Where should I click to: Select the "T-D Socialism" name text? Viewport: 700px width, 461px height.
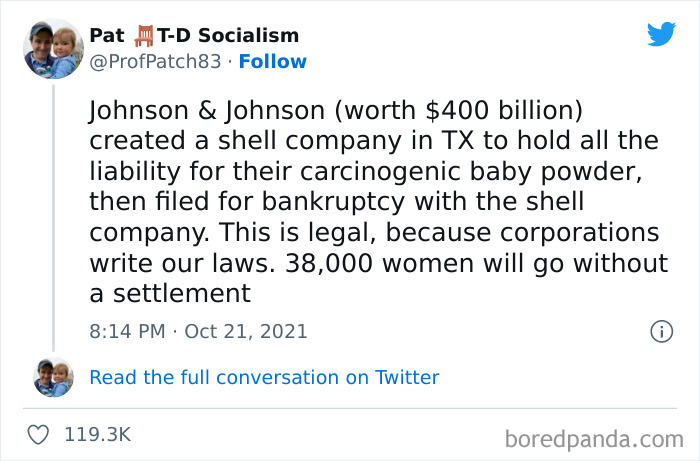pyautogui.click(x=229, y=36)
